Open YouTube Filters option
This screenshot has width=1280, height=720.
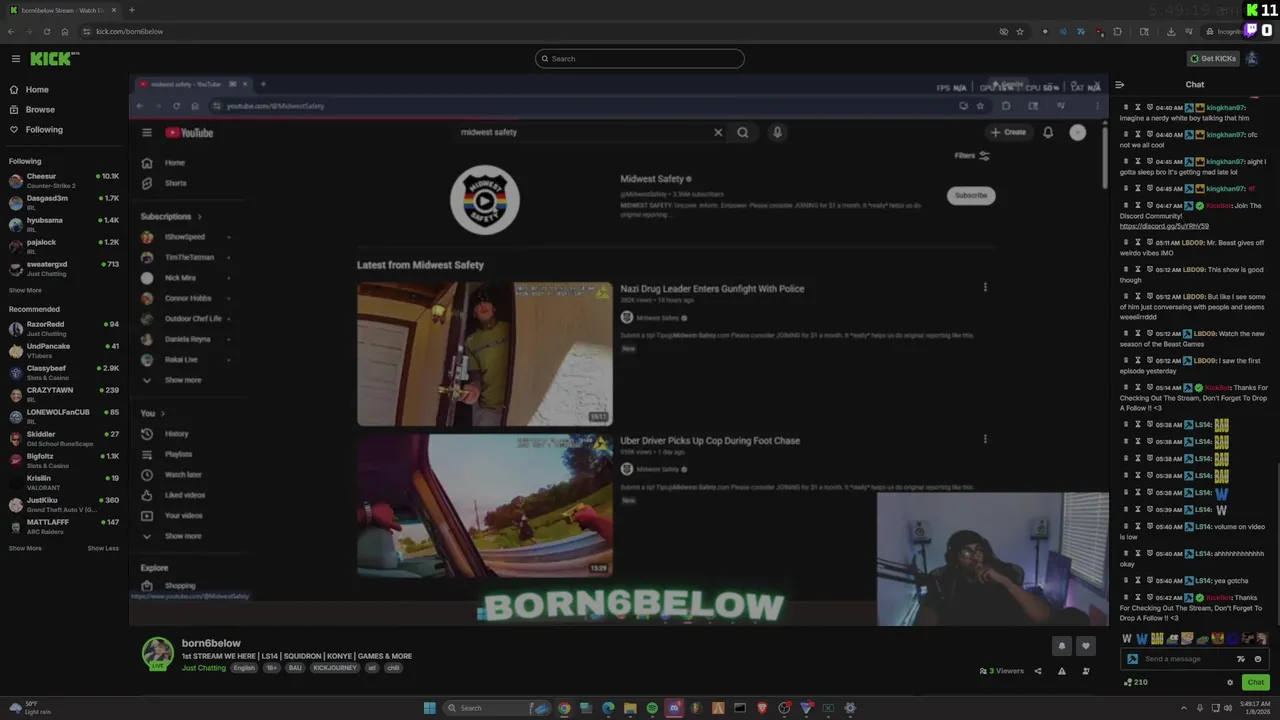pos(972,156)
